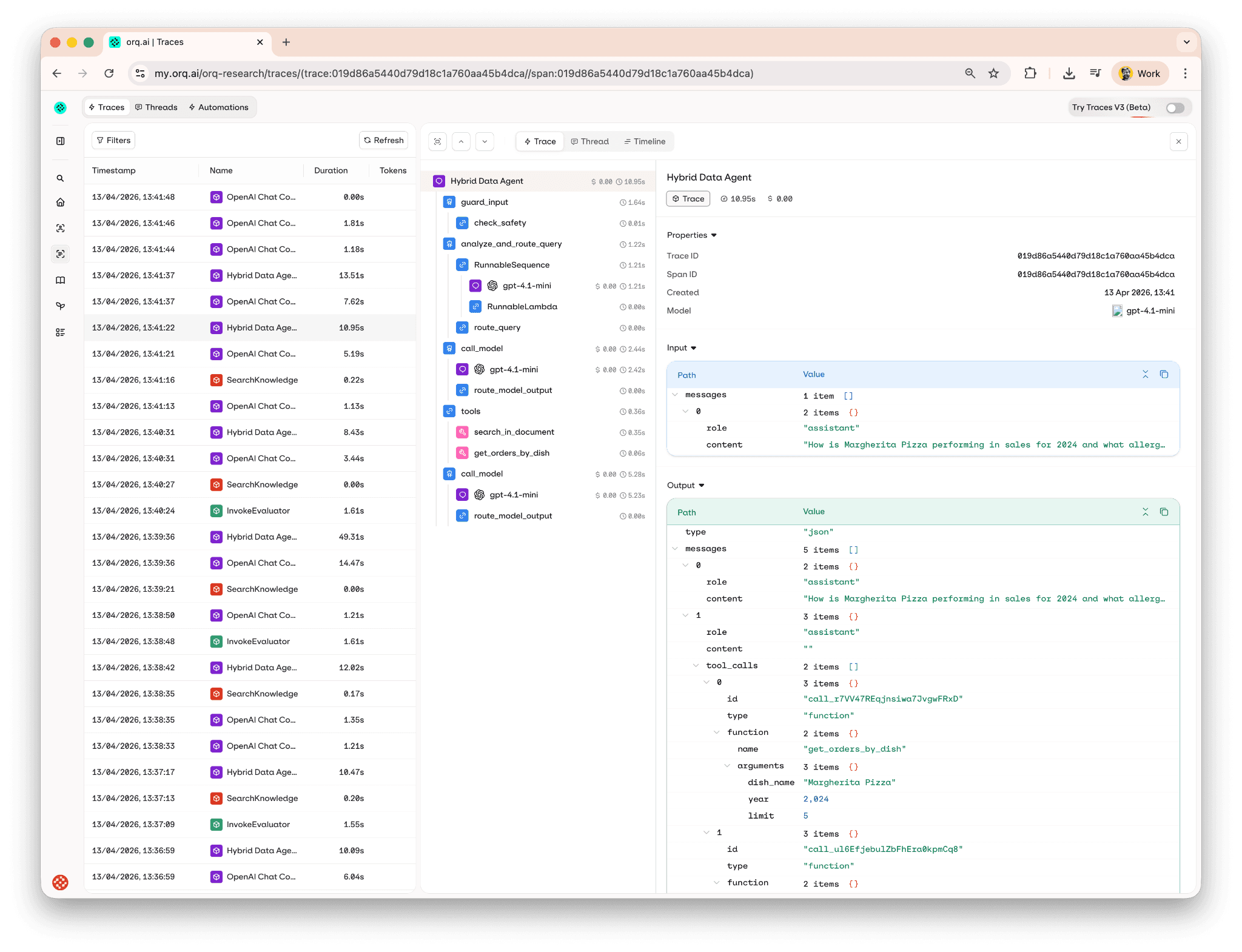This screenshot has height=952, width=1242.
Task: Go to next trace with down chevron
Action: [485, 142]
